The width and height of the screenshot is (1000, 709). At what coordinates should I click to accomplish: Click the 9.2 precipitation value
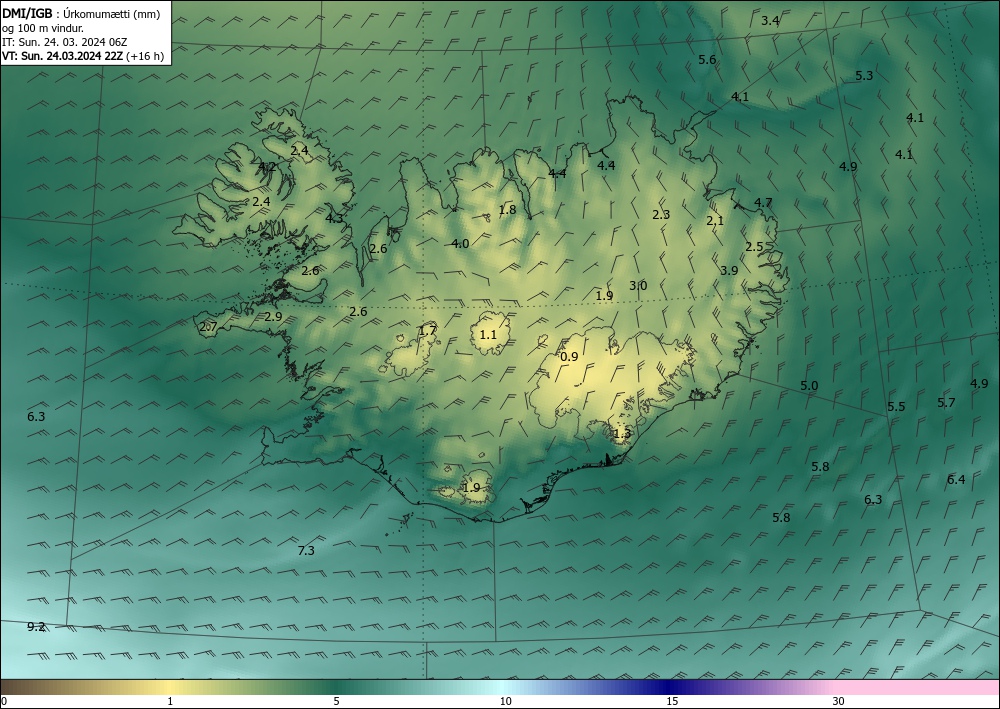pos(36,627)
